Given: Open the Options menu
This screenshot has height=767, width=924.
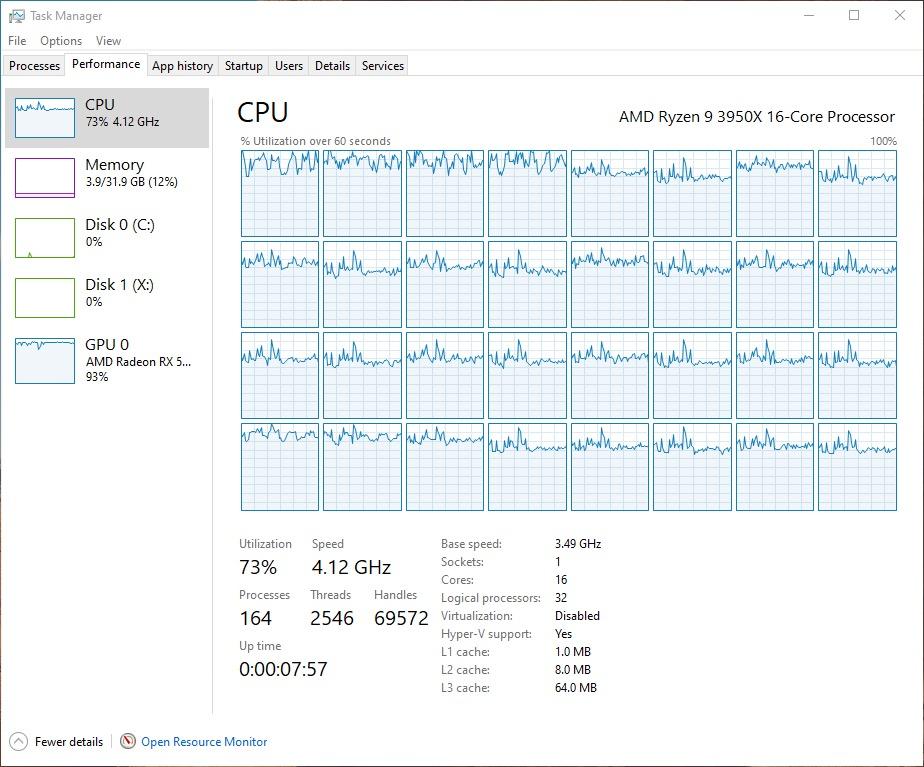Looking at the screenshot, I should tap(61, 41).
